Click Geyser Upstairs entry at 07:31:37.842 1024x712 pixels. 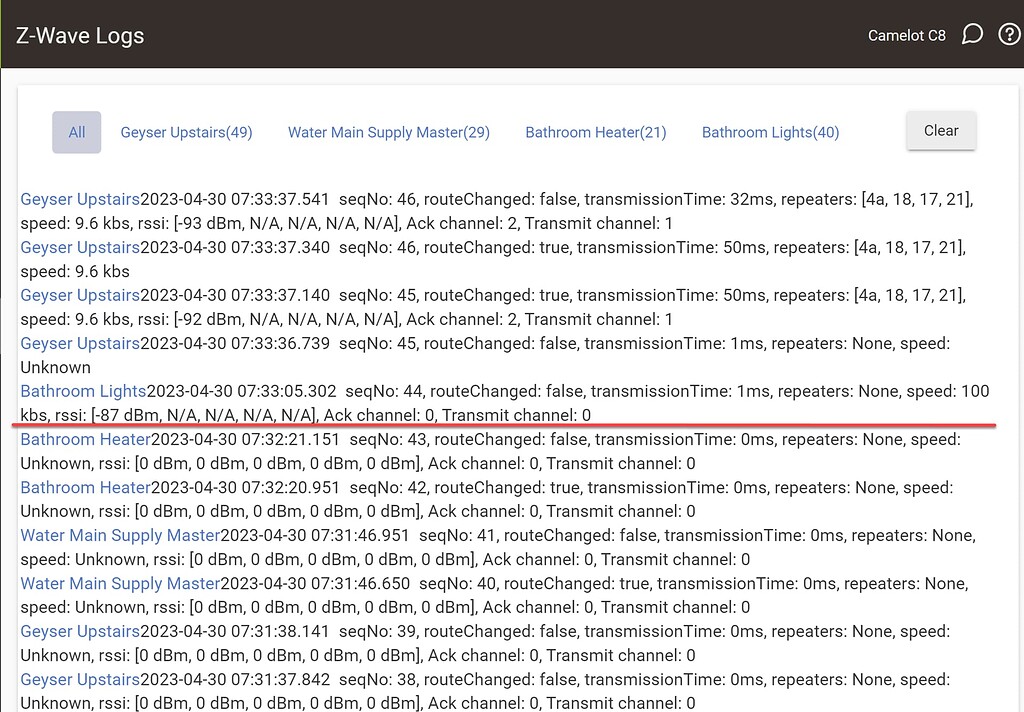pyautogui.click(x=80, y=679)
